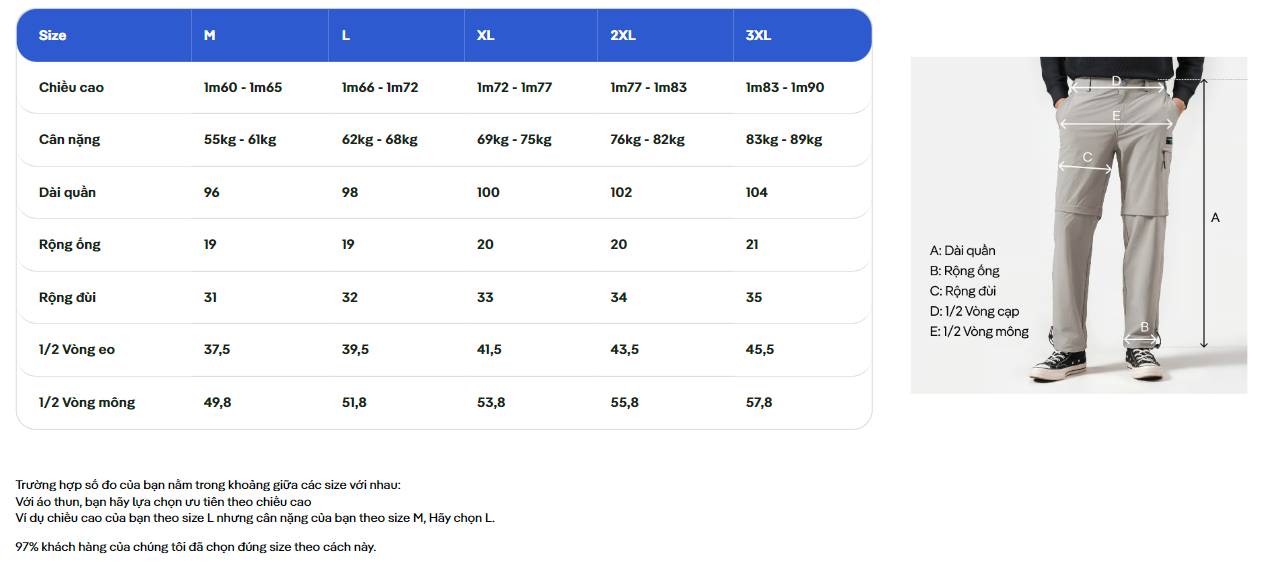Select the Chiều cao row label
Screen dimensions: 1274x578
[x=71, y=87]
